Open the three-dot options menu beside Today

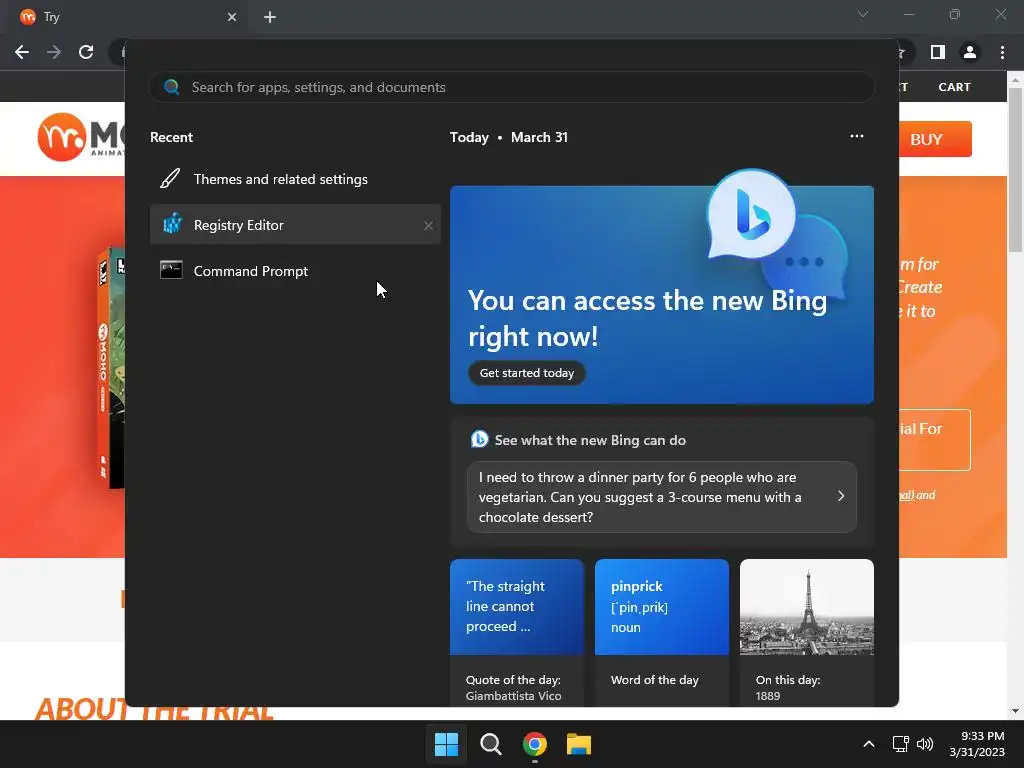[x=857, y=136]
